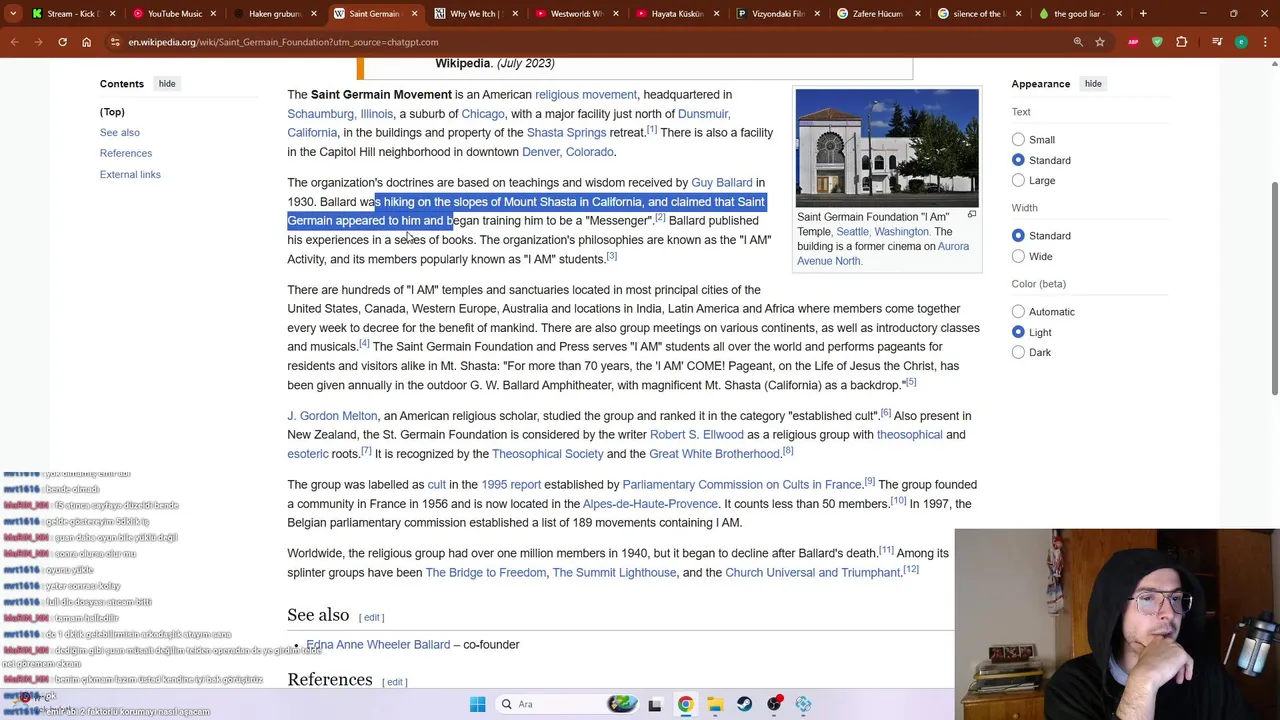Open the Great White Brotherhood link
Viewport: 1280px width, 720px height.
tap(714, 454)
